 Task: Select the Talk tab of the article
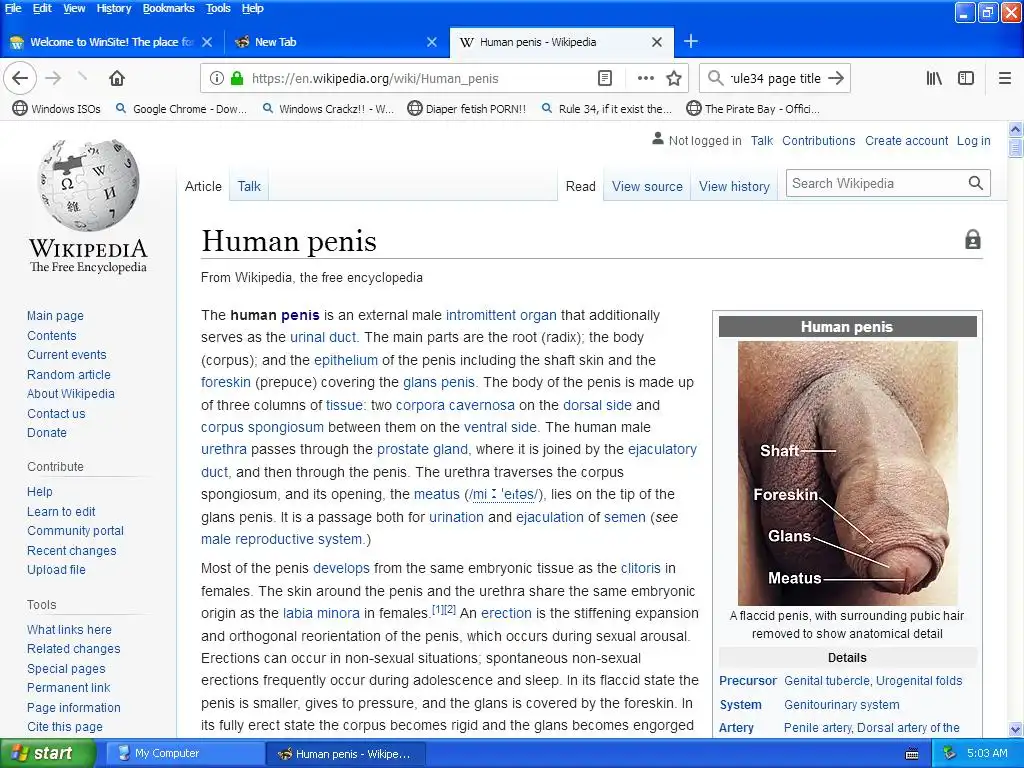[x=249, y=186]
